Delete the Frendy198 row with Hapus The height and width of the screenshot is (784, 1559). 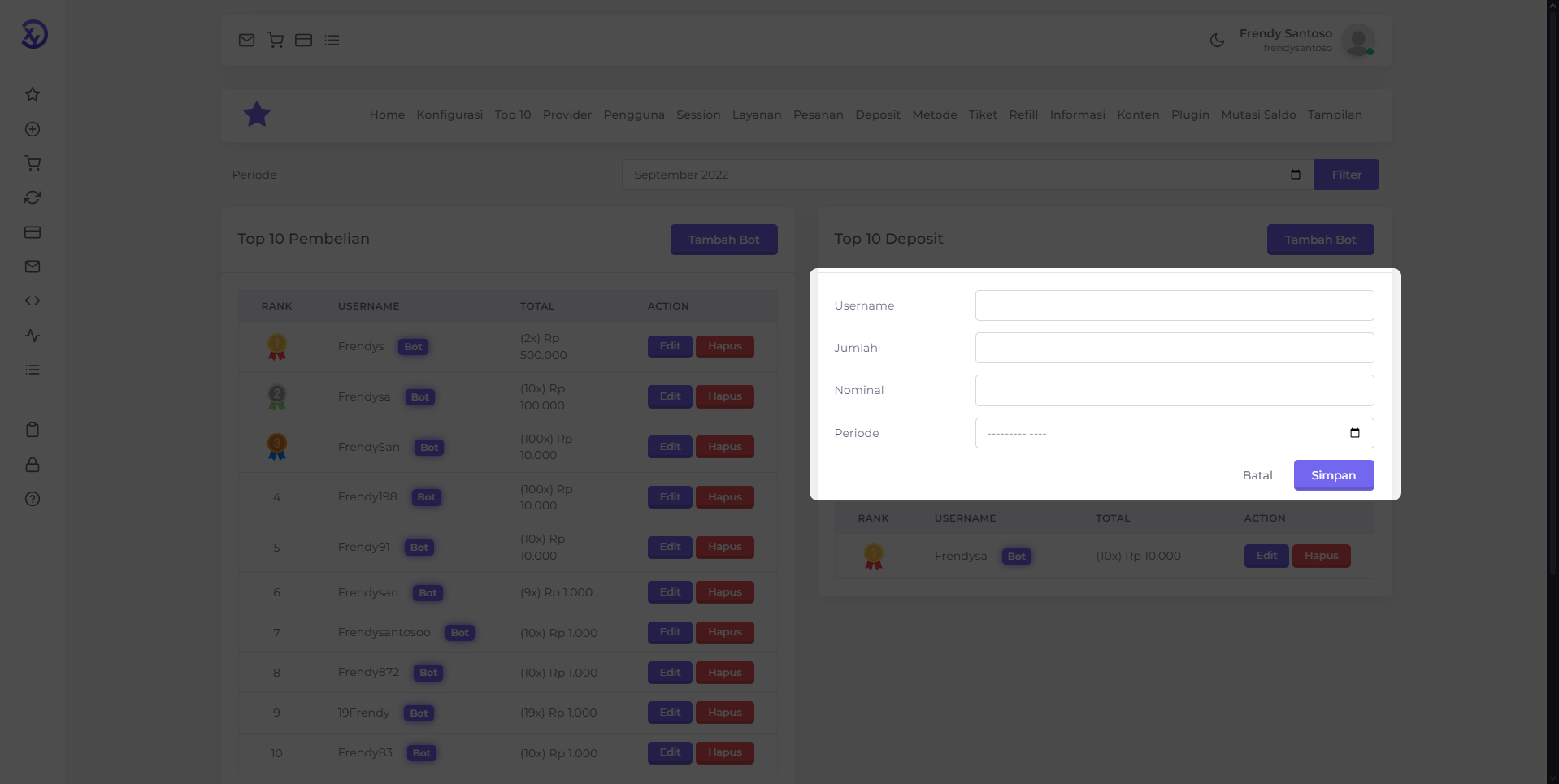point(724,497)
